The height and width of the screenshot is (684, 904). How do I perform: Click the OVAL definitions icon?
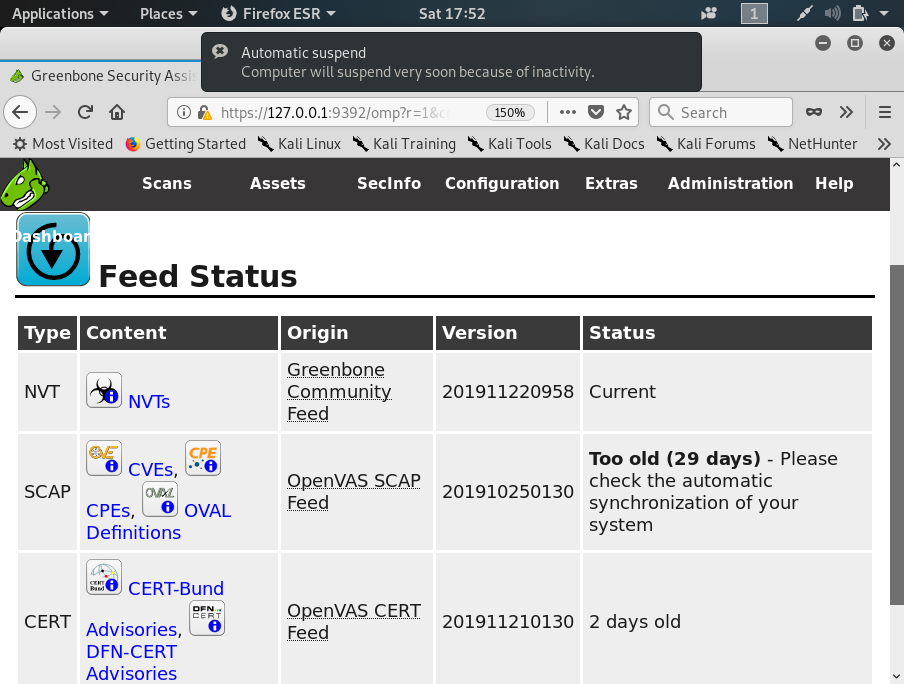click(x=160, y=499)
